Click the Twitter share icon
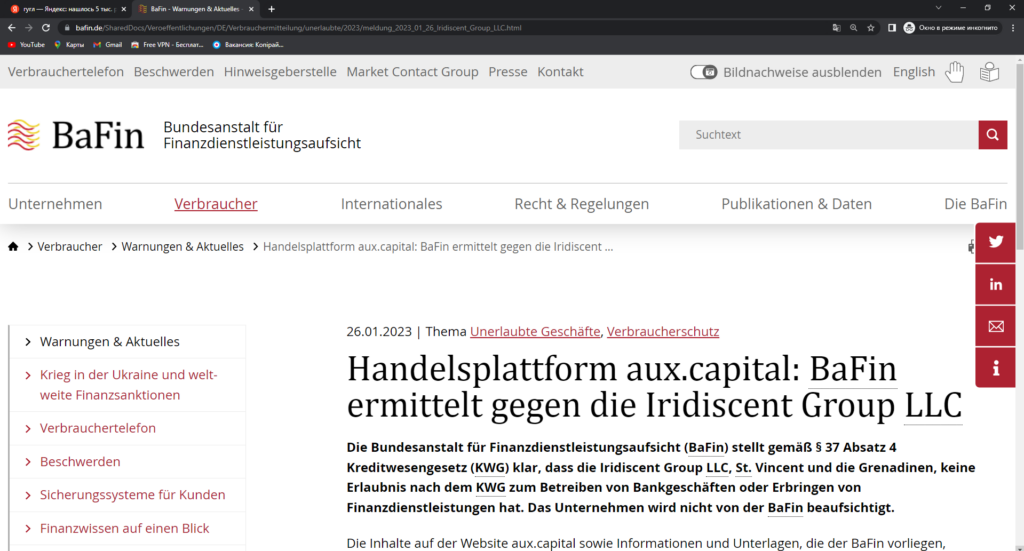The image size is (1024, 551). 995,242
